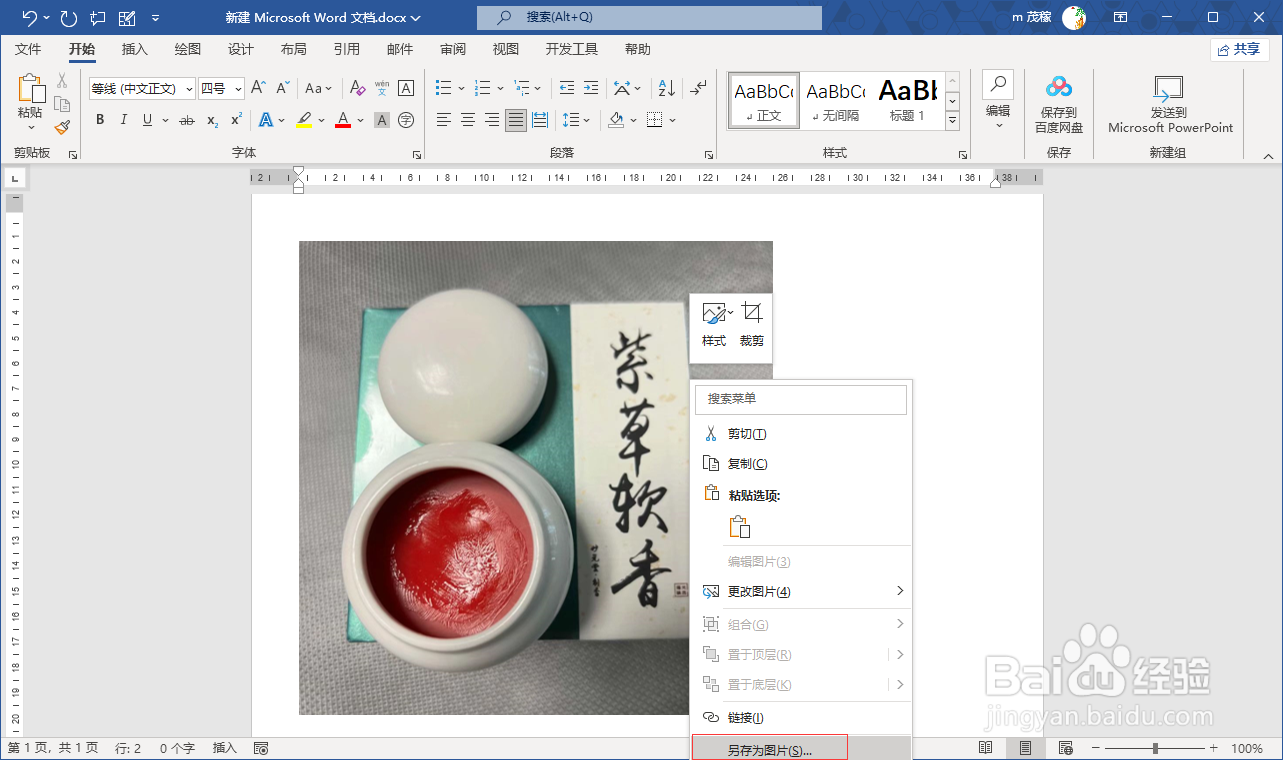
Task: Click the yellow text highlight color
Action: pos(304,120)
